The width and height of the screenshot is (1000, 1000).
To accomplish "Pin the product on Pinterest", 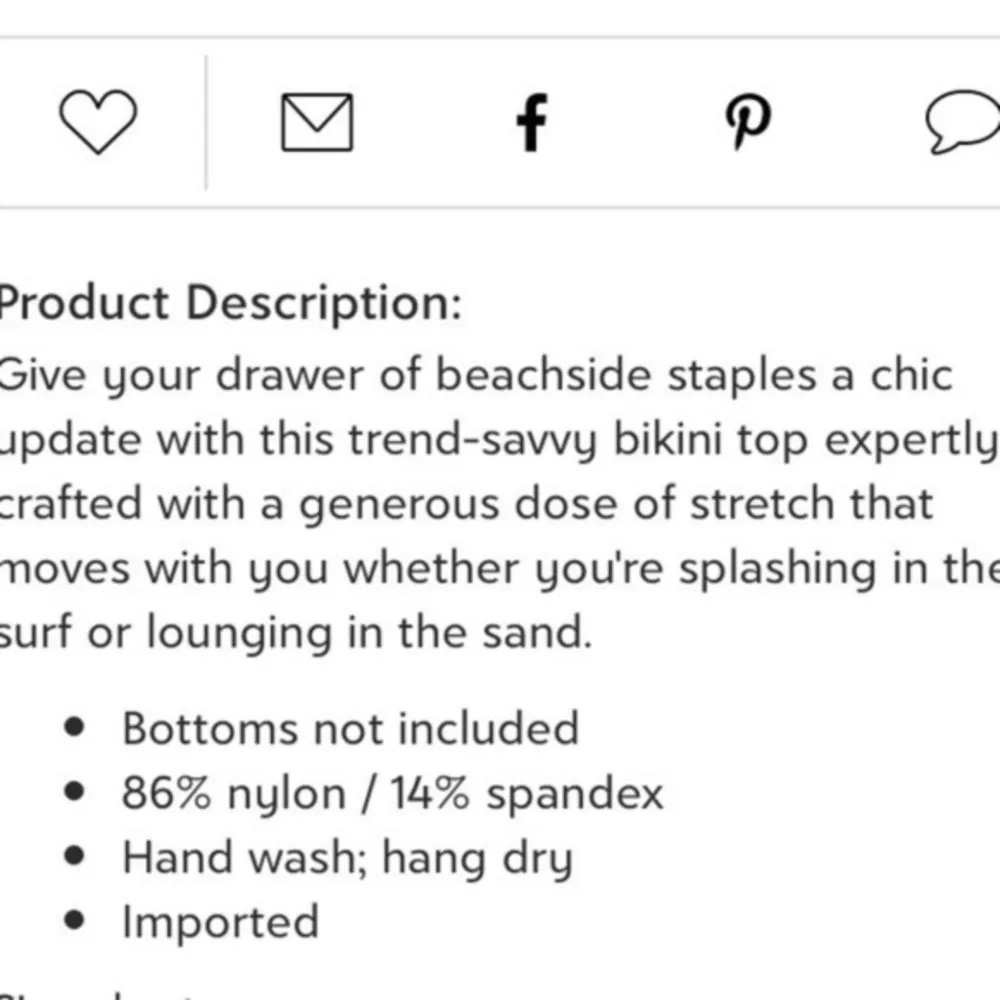I will point(748,123).
